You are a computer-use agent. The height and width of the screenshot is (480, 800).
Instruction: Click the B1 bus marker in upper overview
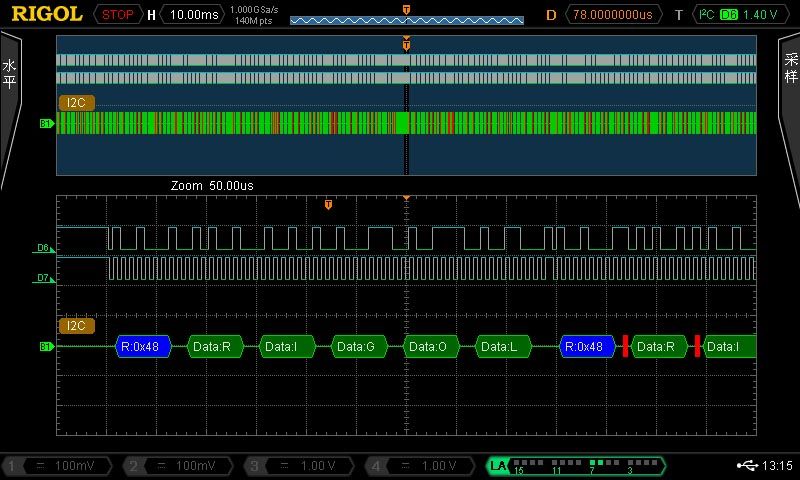click(x=45, y=123)
